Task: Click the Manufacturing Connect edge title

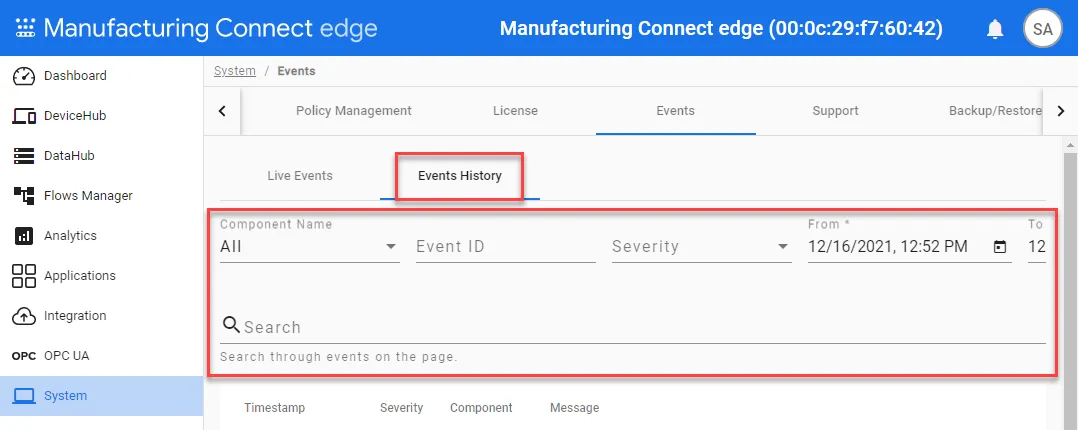Action: (x=211, y=28)
